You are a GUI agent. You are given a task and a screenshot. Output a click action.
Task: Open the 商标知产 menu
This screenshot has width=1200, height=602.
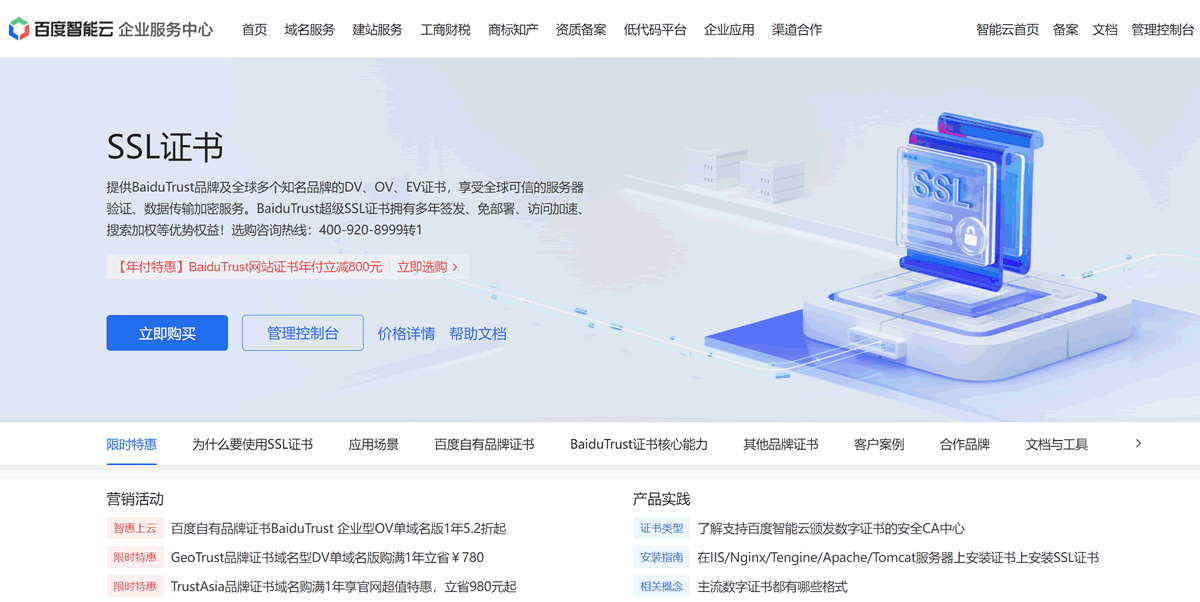pyautogui.click(x=513, y=30)
